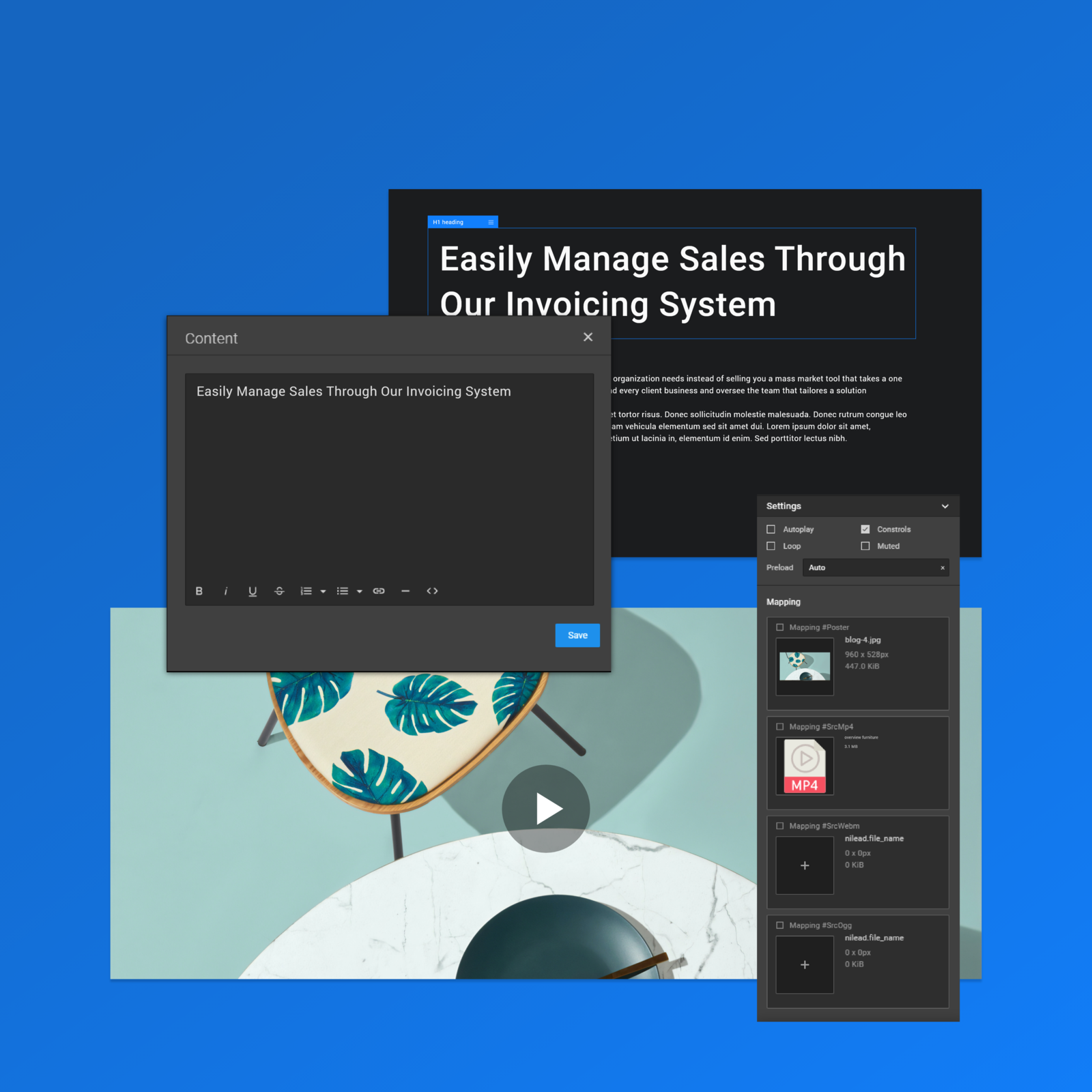Image resolution: width=1092 pixels, height=1092 pixels.
Task: Add a file for Mapping #SrcWebm
Action: coord(805,865)
